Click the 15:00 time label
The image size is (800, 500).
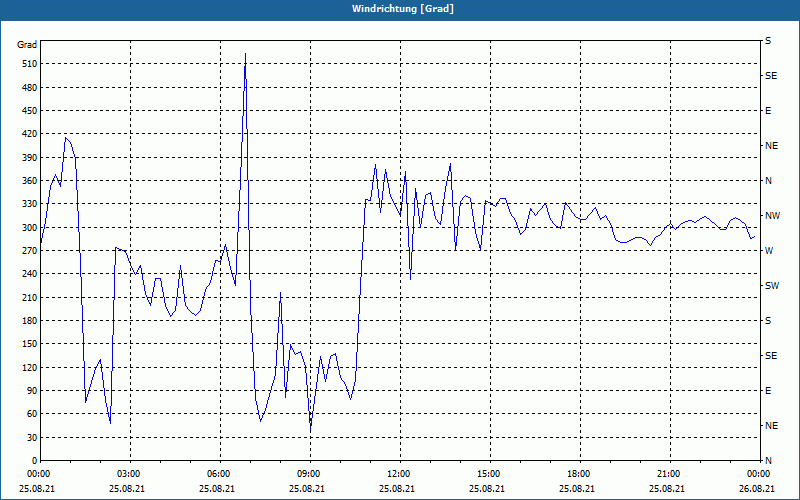click(x=490, y=474)
